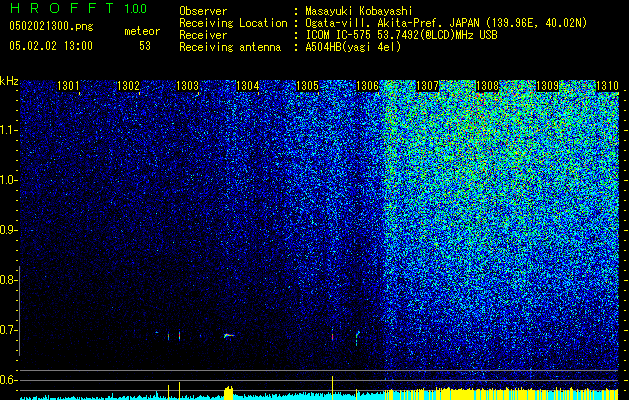Screen dimensions: 629x400
Task: Click the 1310 time marker
Action: [607, 86]
